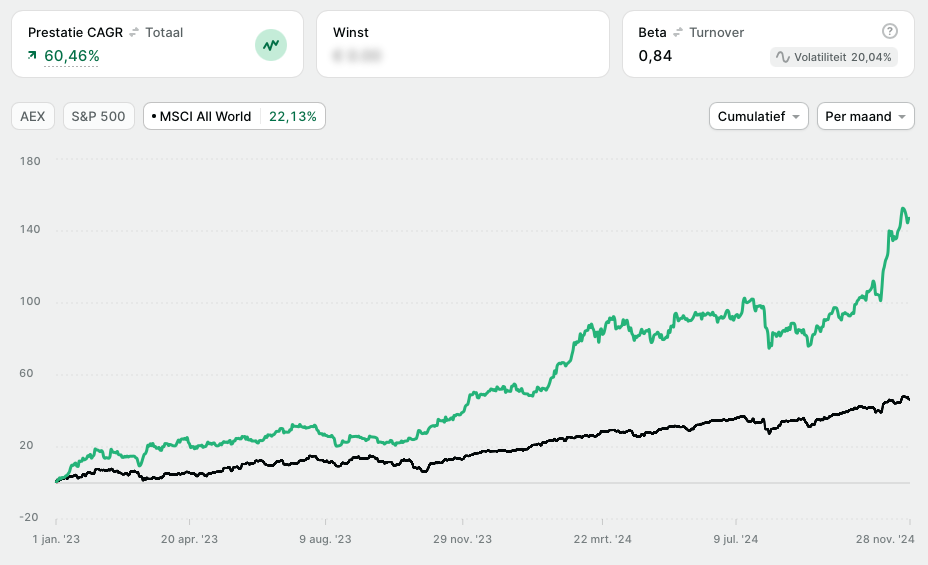Click the 22,13% benchmark return value
Viewport: 928px width, 565px height.
click(293, 117)
